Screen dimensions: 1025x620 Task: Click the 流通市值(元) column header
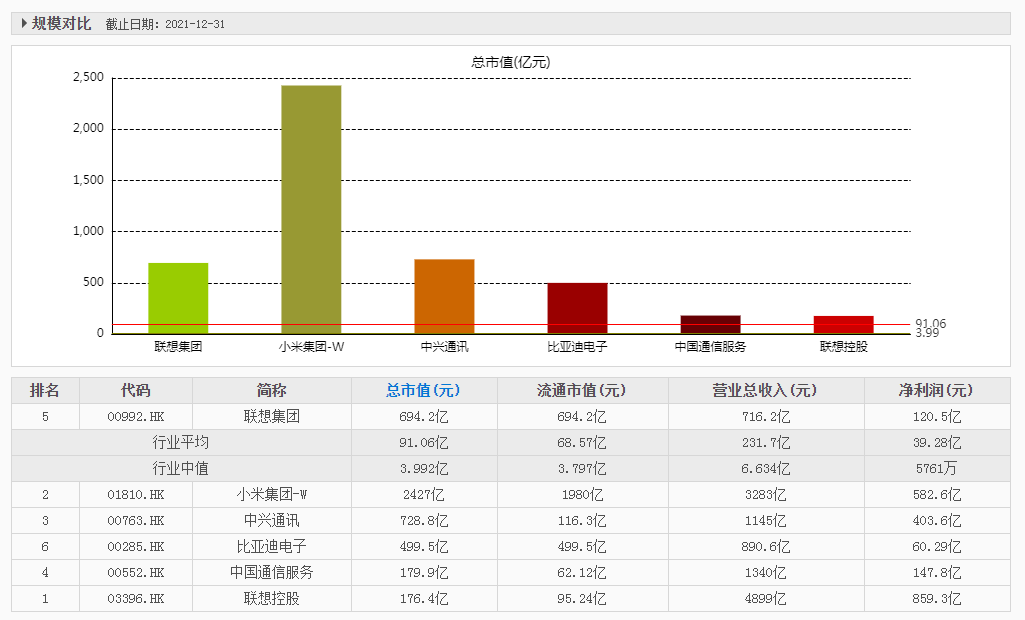pyautogui.click(x=581, y=390)
